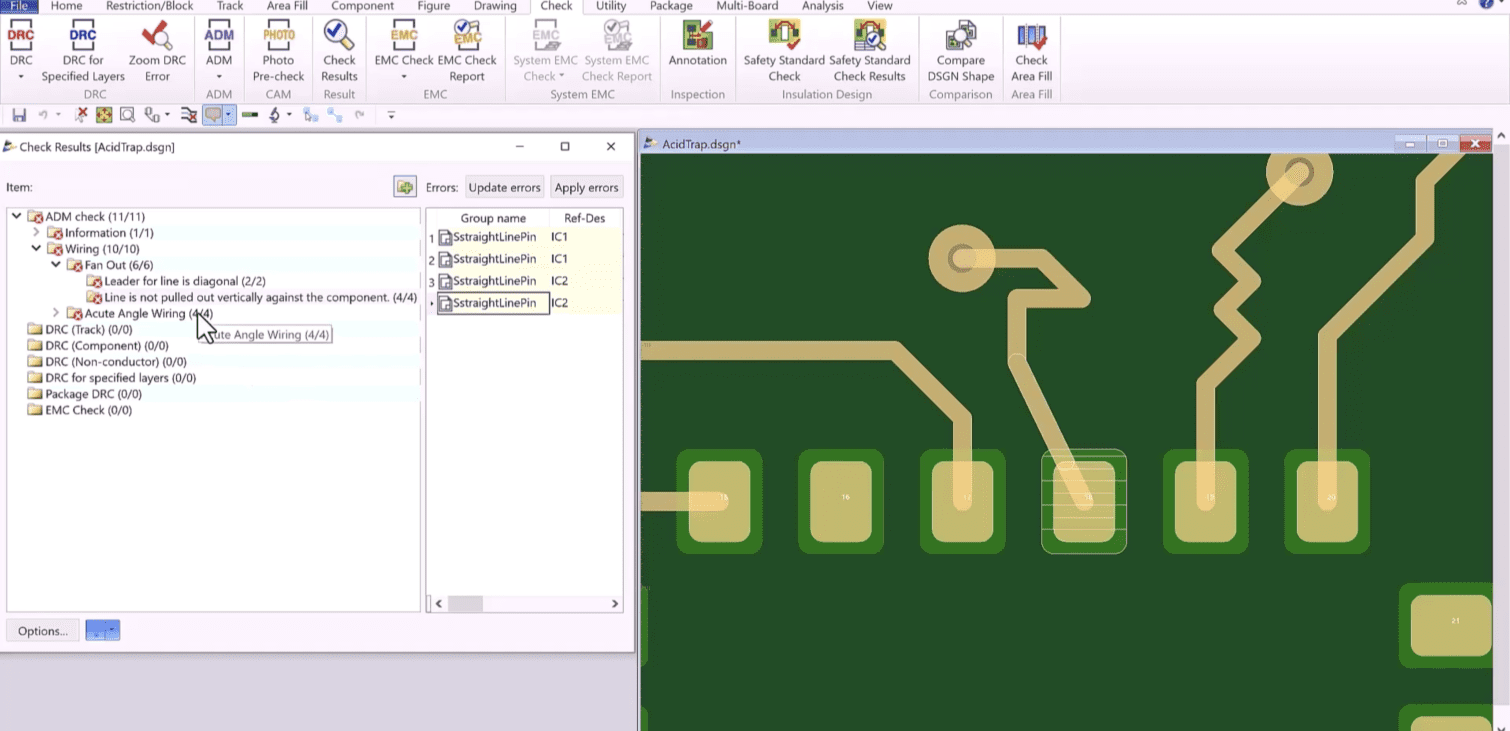Open the DRC button dropdown arrow
Screen dimensions: 1510x731
pyautogui.click(x=21, y=76)
